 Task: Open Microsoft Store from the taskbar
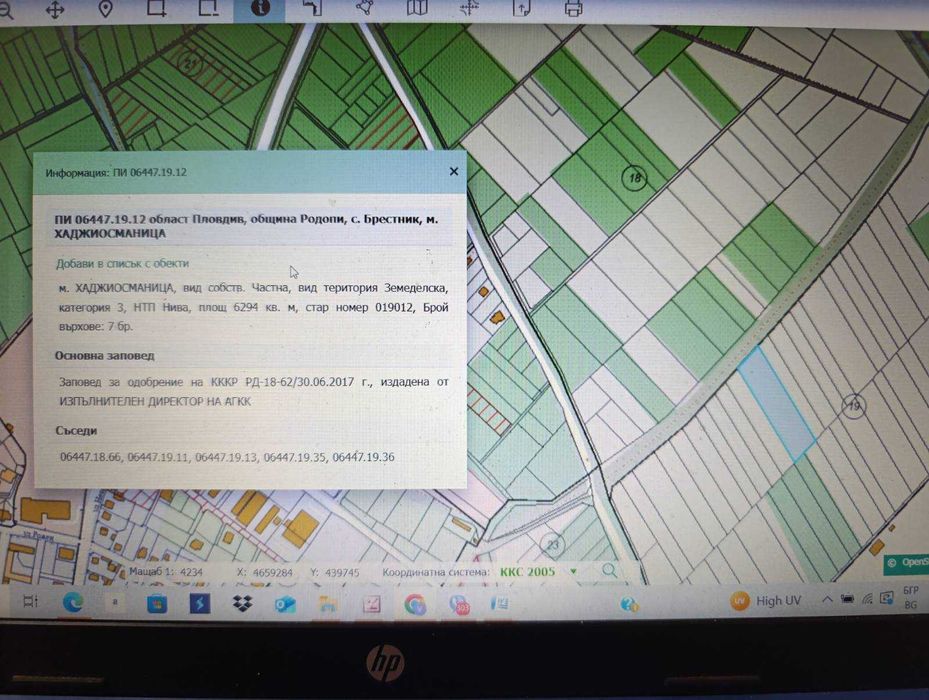click(x=157, y=603)
